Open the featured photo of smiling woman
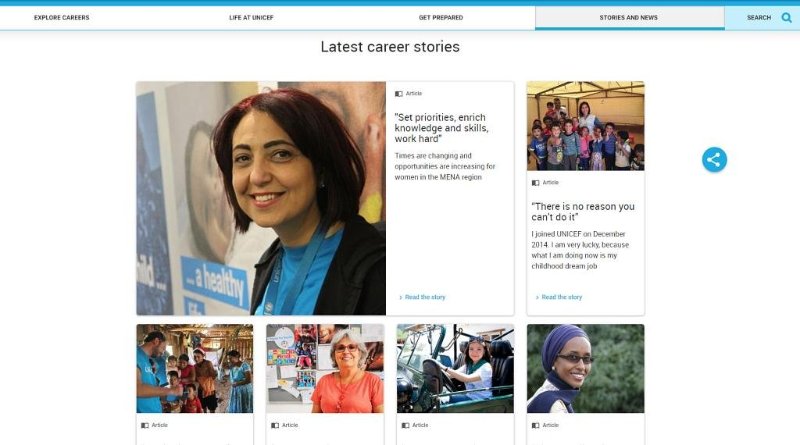This screenshot has width=800, height=445. click(261, 199)
